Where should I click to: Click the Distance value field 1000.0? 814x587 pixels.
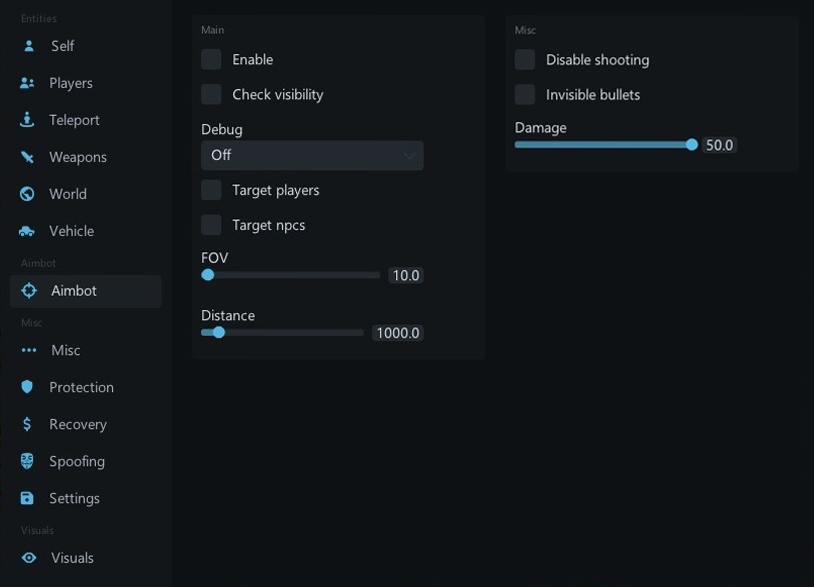click(398, 333)
